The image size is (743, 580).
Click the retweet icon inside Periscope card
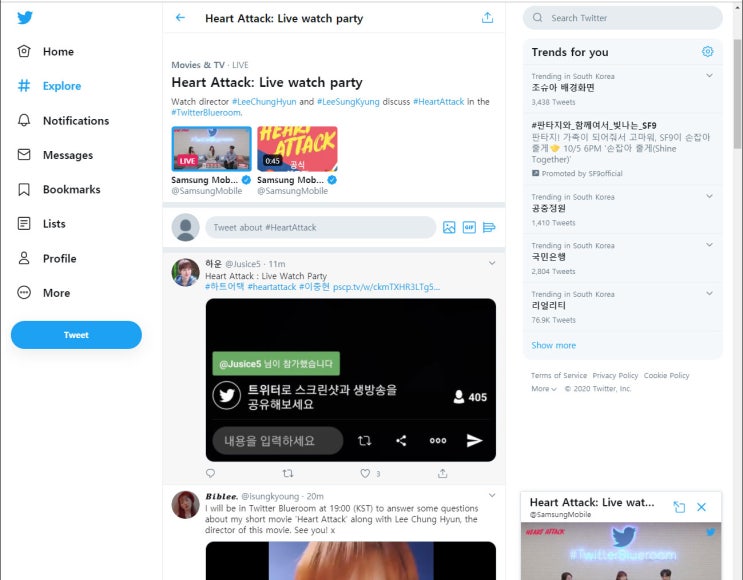(x=364, y=441)
